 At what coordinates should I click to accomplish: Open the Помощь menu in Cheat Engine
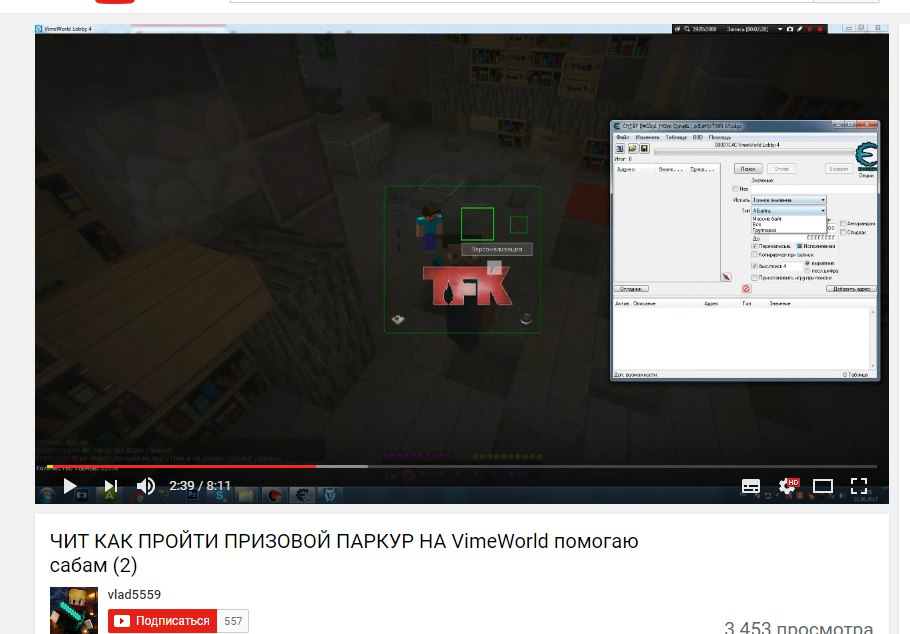(720, 138)
